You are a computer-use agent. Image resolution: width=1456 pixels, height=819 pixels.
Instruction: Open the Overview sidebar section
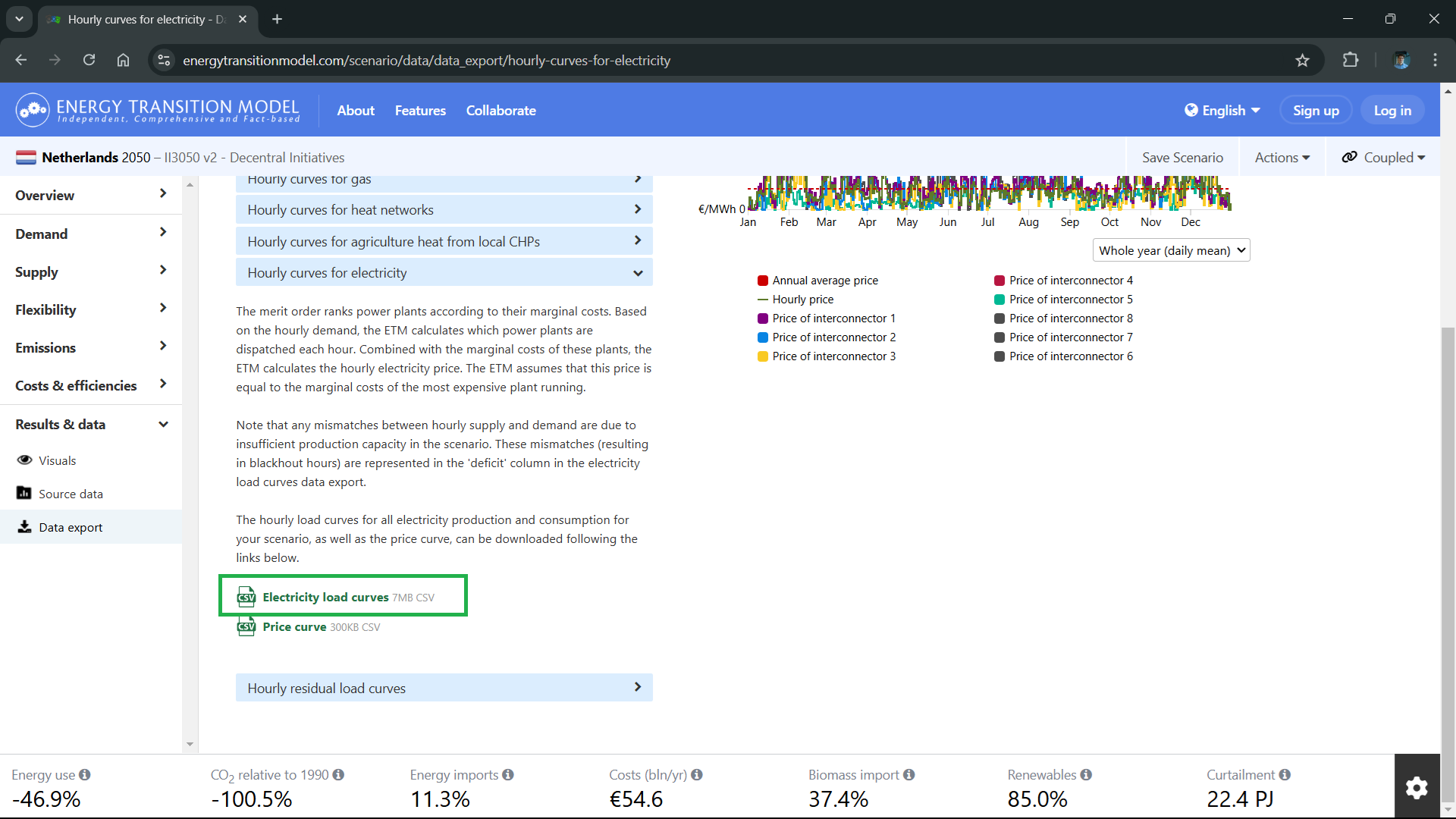pyautogui.click(x=91, y=195)
